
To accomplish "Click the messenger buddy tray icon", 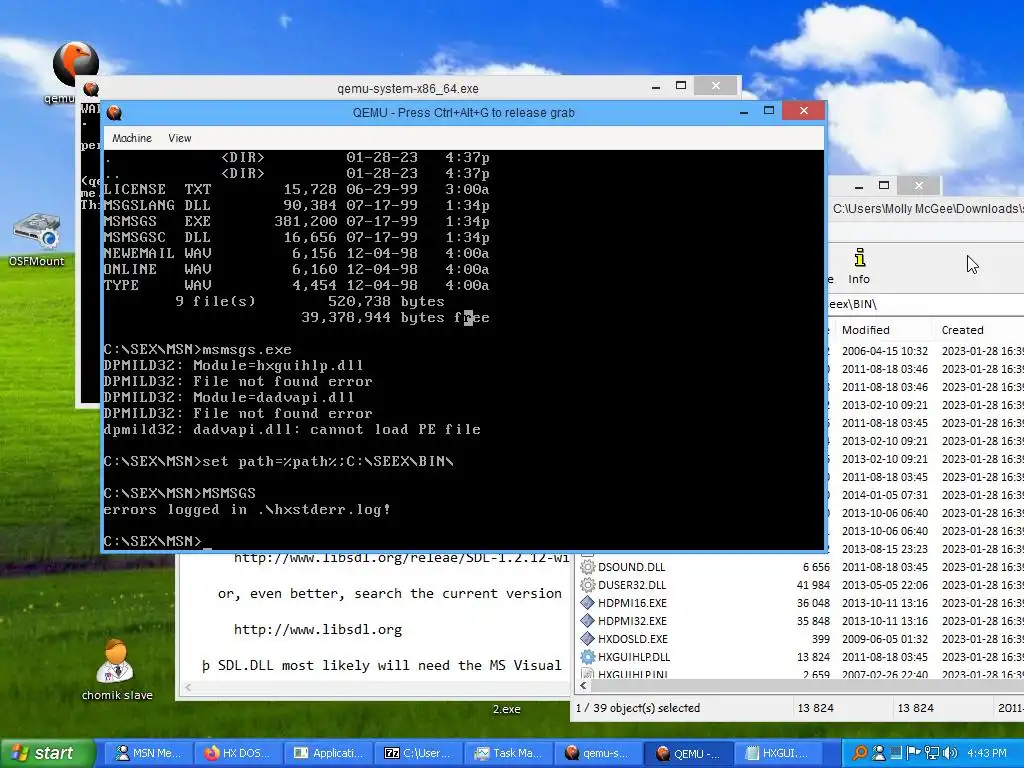I will [879, 753].
